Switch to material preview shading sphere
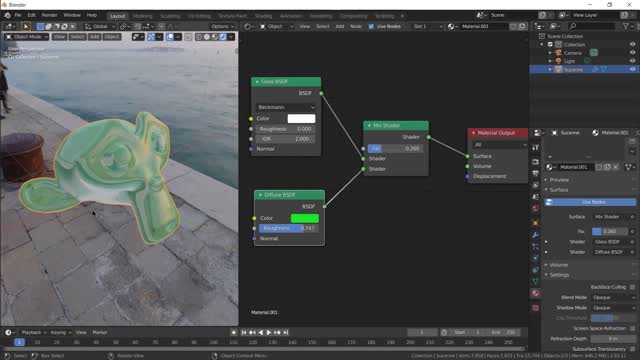 pyautogui.click(x=215, y=37)
